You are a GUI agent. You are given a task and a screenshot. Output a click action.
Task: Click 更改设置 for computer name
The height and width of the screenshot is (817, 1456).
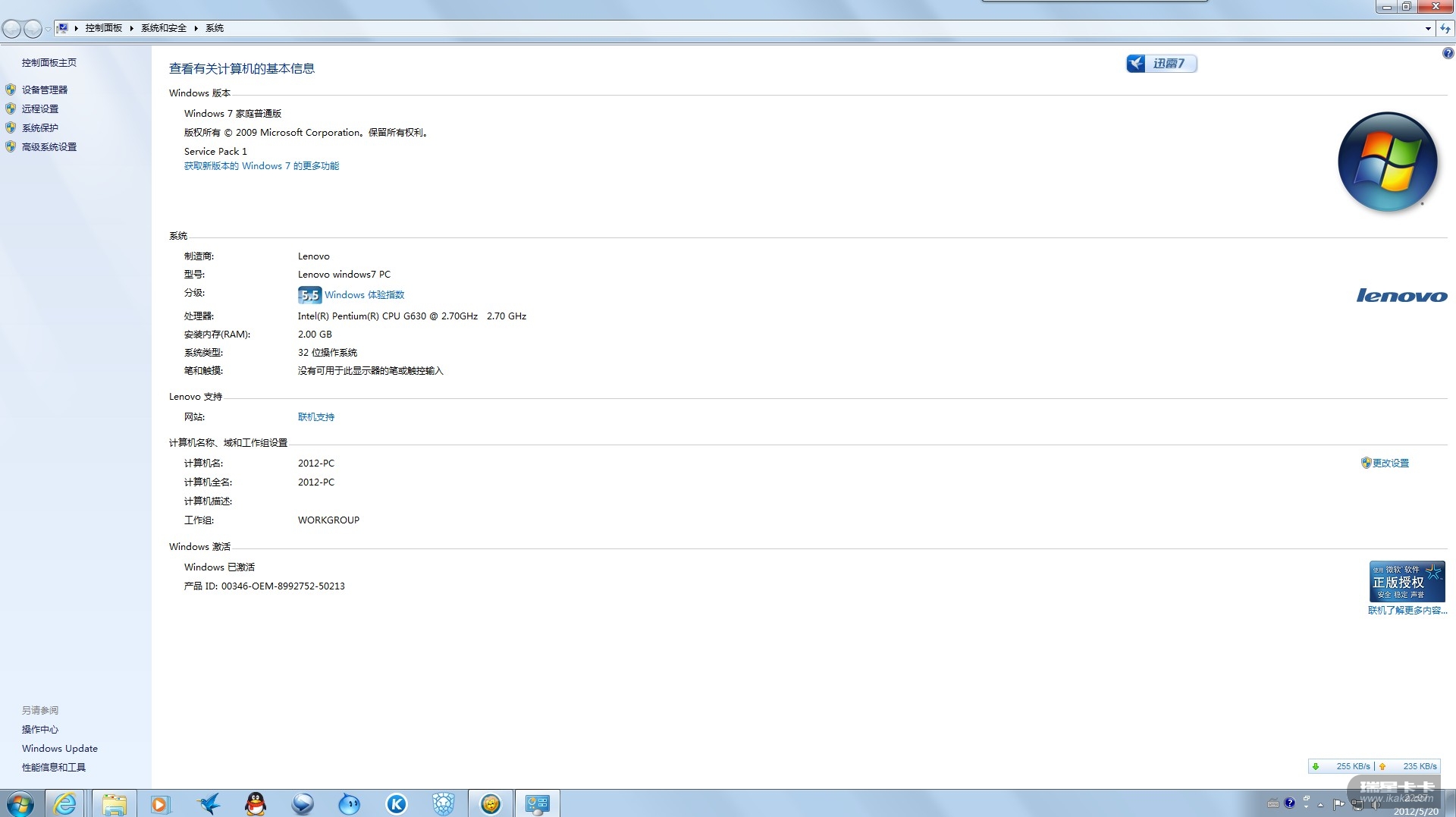[x=1391, y=463]
